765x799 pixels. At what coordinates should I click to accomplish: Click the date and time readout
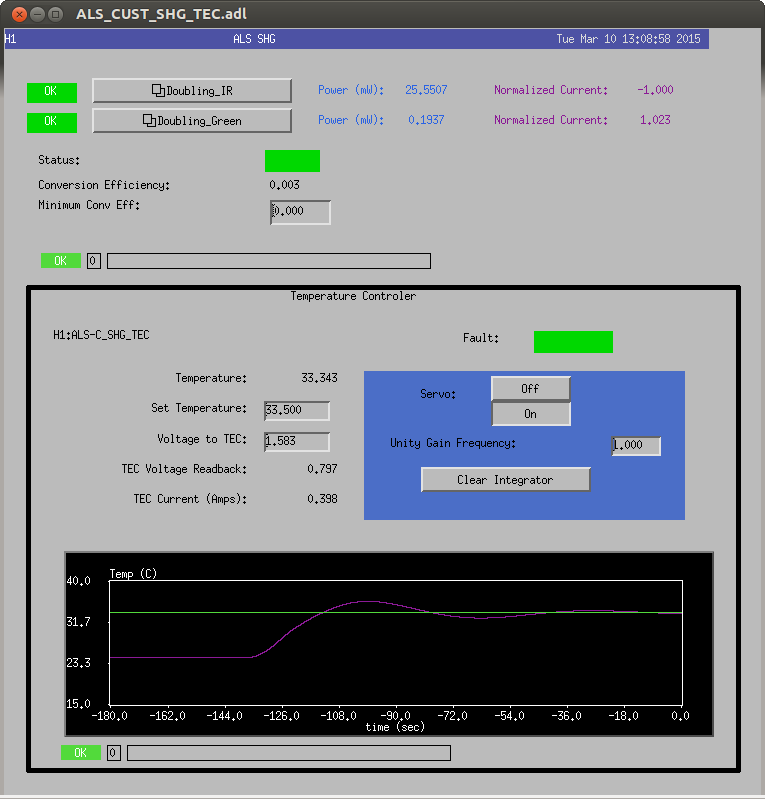pos(628,39)
